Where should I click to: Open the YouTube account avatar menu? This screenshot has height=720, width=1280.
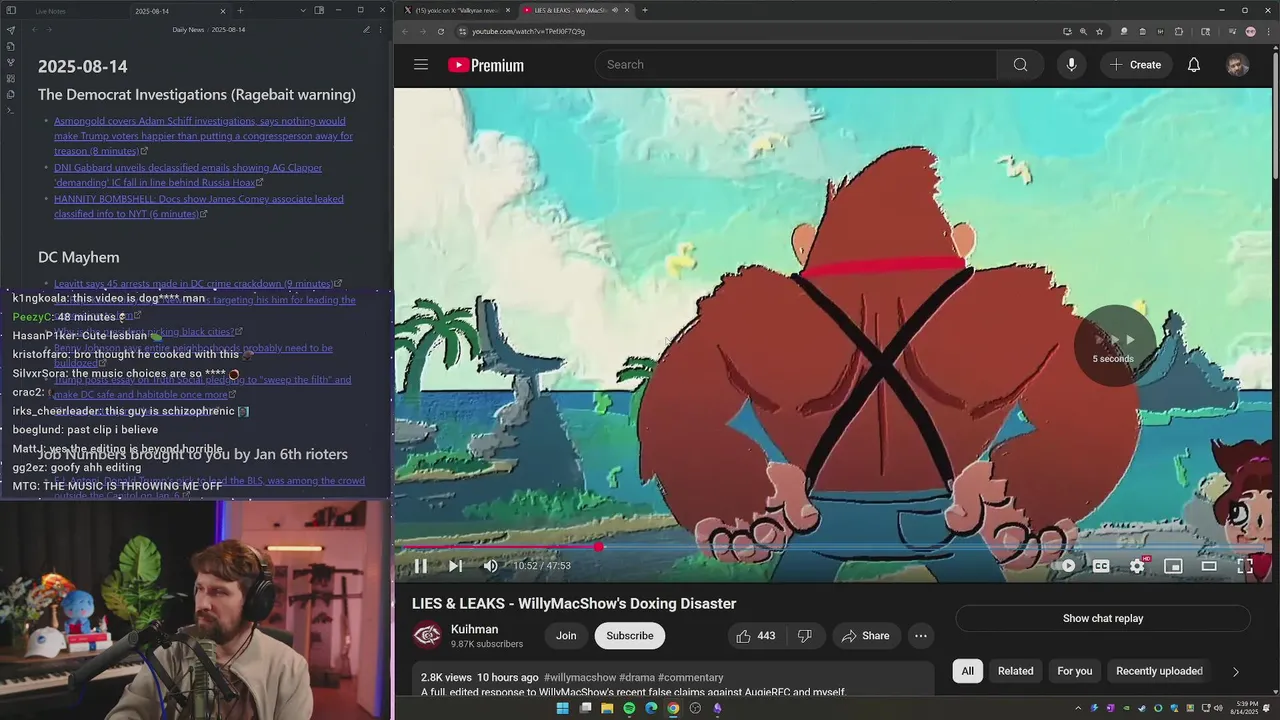pos(1238,65)
